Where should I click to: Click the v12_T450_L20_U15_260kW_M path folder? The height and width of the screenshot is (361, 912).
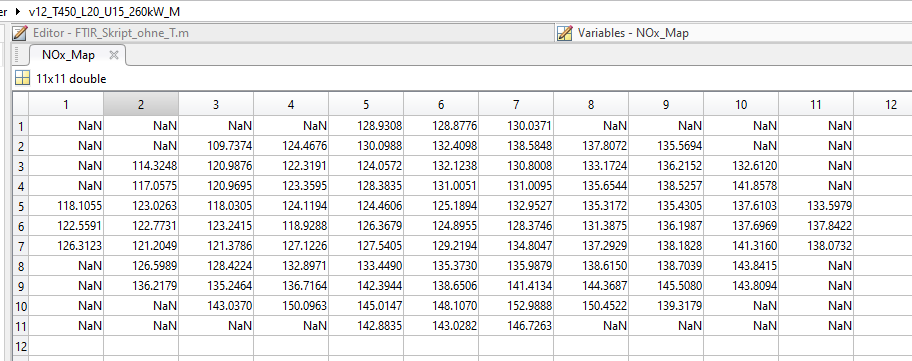tap(104, 11)
